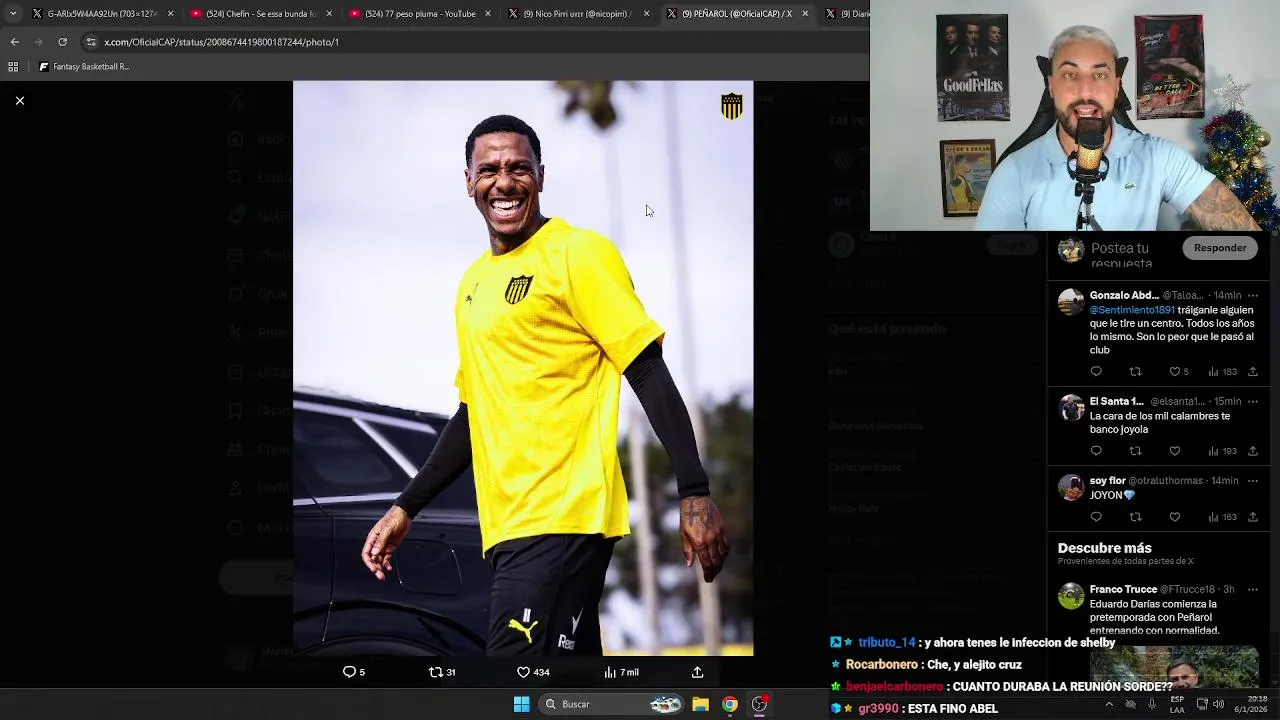Reply to Gonzalo Abd's comment
The width and height of the screenshot is (1280, 720).
click(x=1096, y=372)
